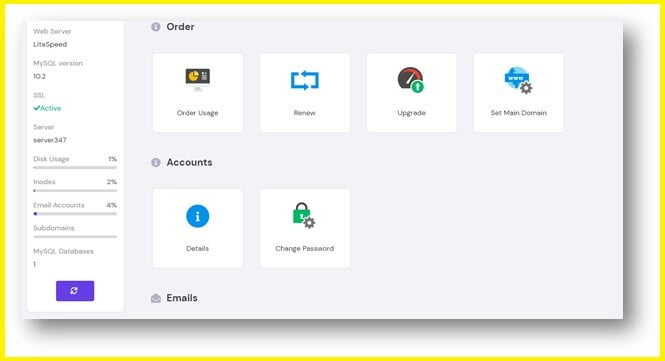
Task: Click the envelope icon beside Emails heading
Action: click(156, 298)
